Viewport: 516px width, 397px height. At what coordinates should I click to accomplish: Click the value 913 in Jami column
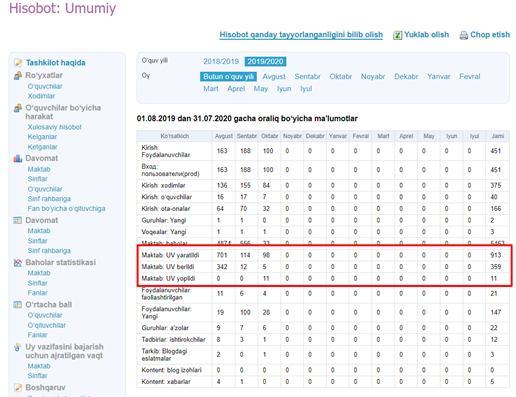click(496, 255)
